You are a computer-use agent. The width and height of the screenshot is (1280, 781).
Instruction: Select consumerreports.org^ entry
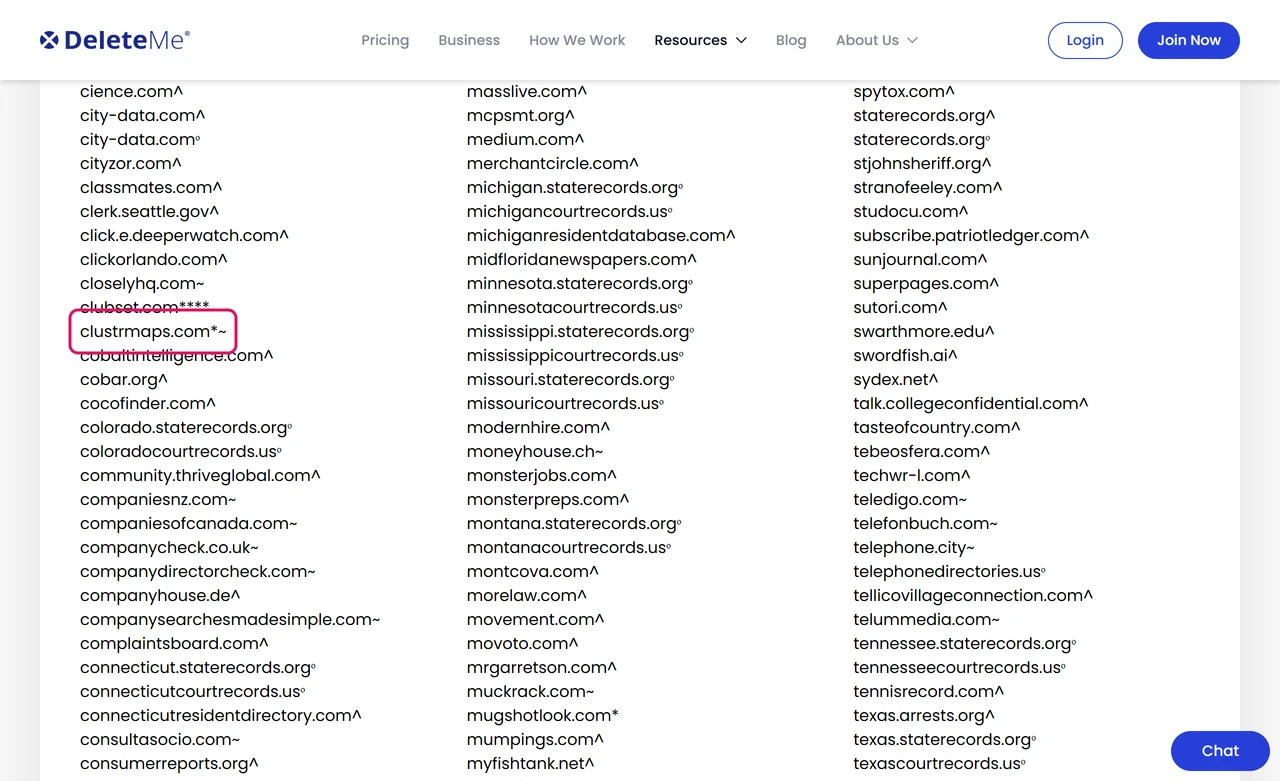(169, 763)
